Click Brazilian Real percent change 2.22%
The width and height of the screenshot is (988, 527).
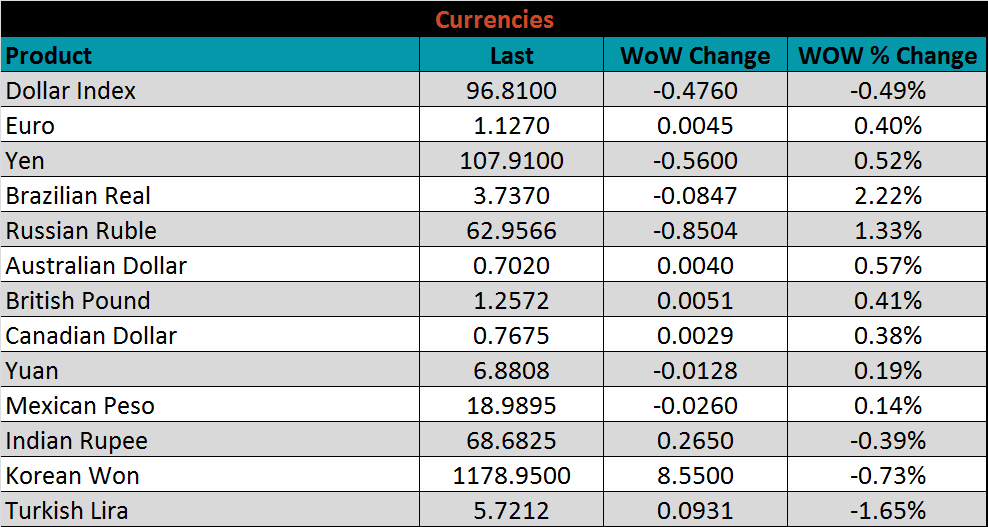click(x=888, y=196)
